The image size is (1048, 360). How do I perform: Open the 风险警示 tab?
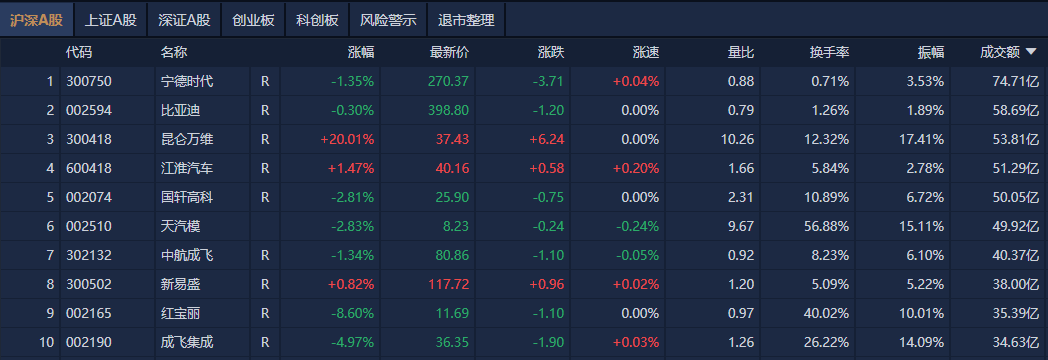coord(388,20)
